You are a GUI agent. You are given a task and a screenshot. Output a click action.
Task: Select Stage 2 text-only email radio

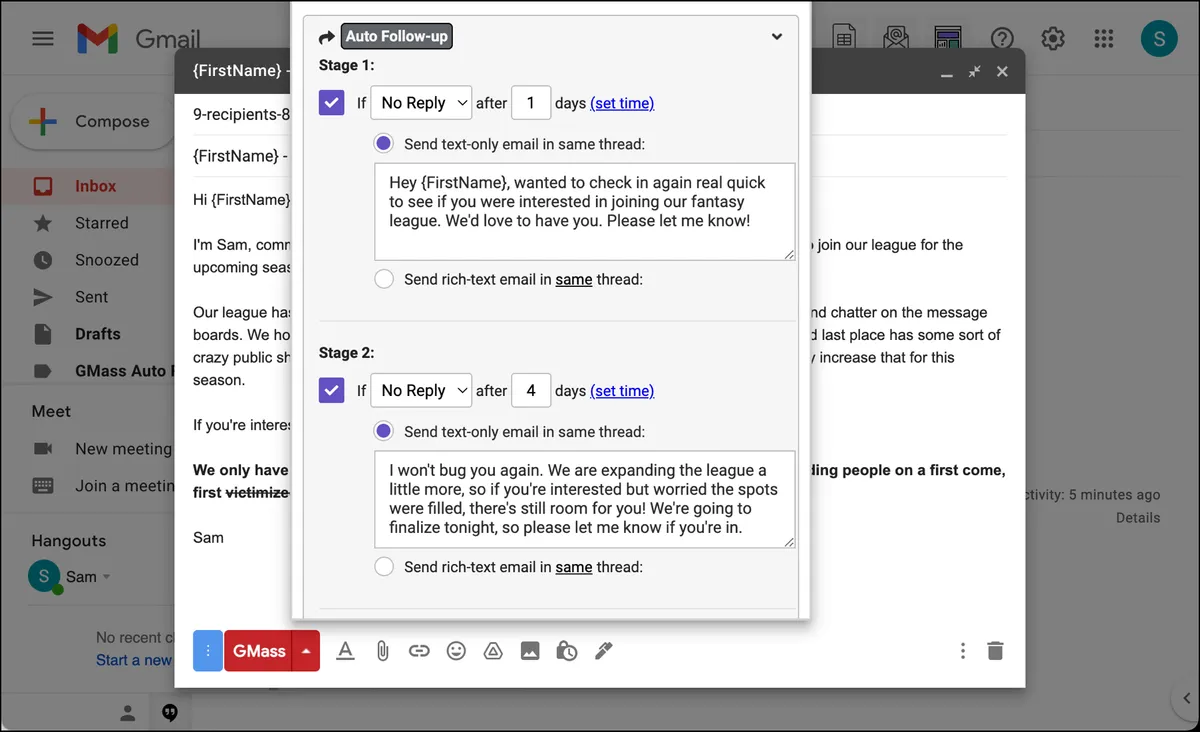pos(384,432)
